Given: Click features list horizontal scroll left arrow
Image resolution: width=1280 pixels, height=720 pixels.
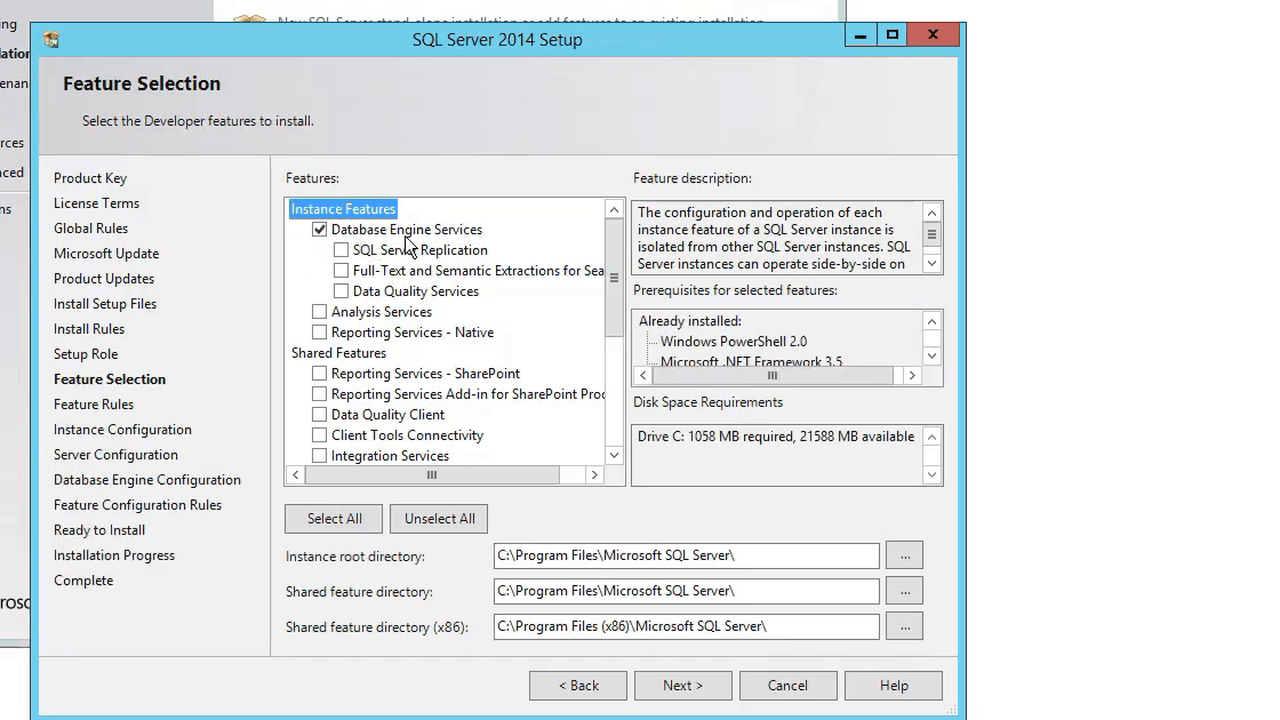Looking at the screenshot, I should [295, 475].
